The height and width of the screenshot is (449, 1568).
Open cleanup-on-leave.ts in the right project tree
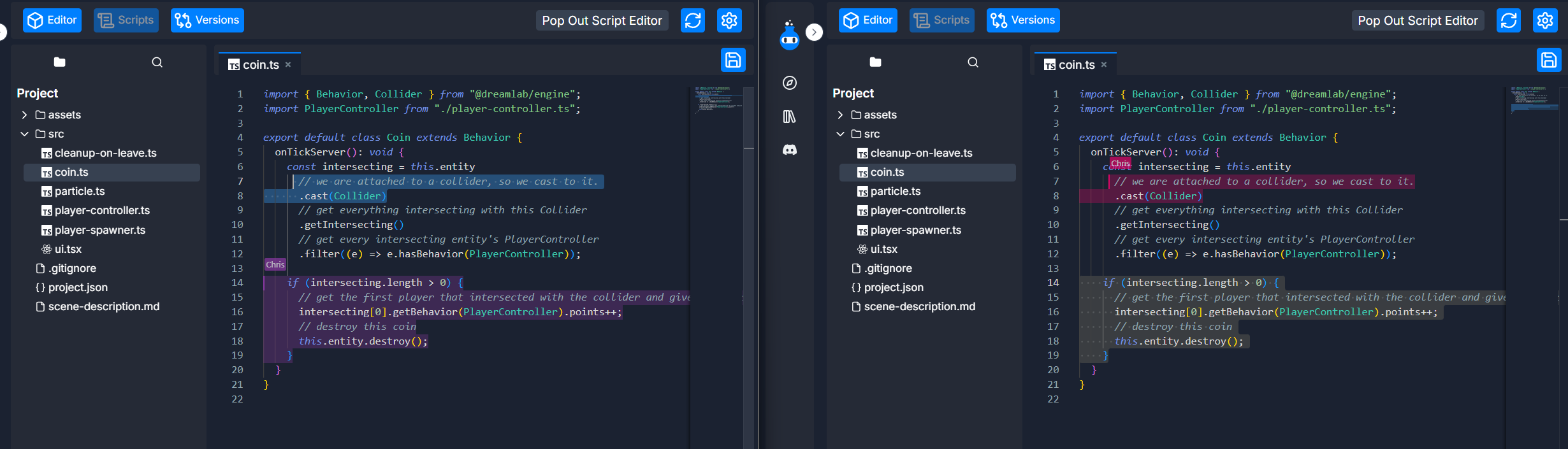click(x=927, y=153)
